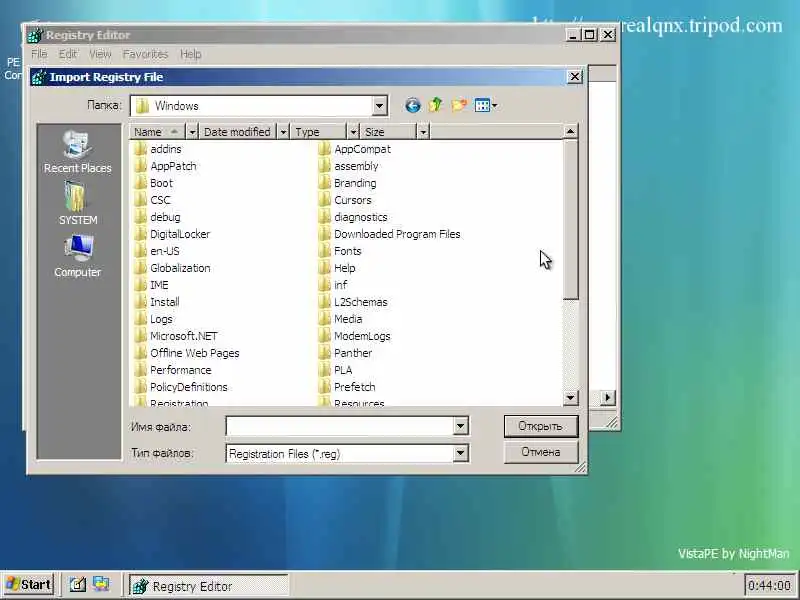Image resolution: width=800 pixels, height=600 pixels.
Task: Open the File menu in Registry Editor
Action: (x=39, y=54)
